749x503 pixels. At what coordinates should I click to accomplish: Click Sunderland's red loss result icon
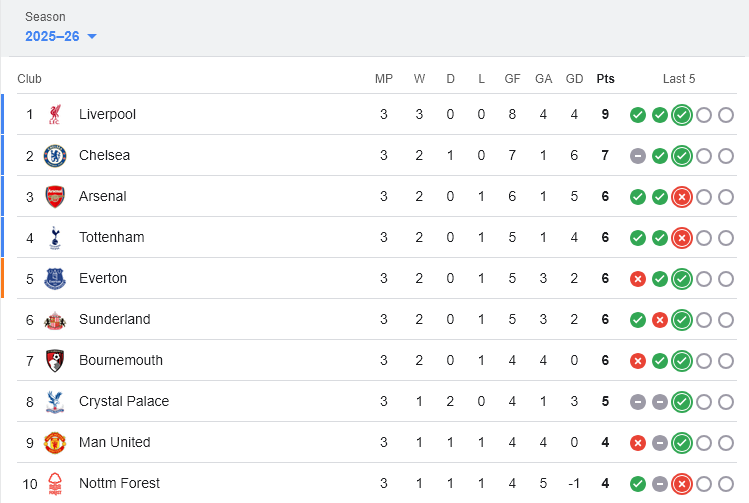(660, 320)
